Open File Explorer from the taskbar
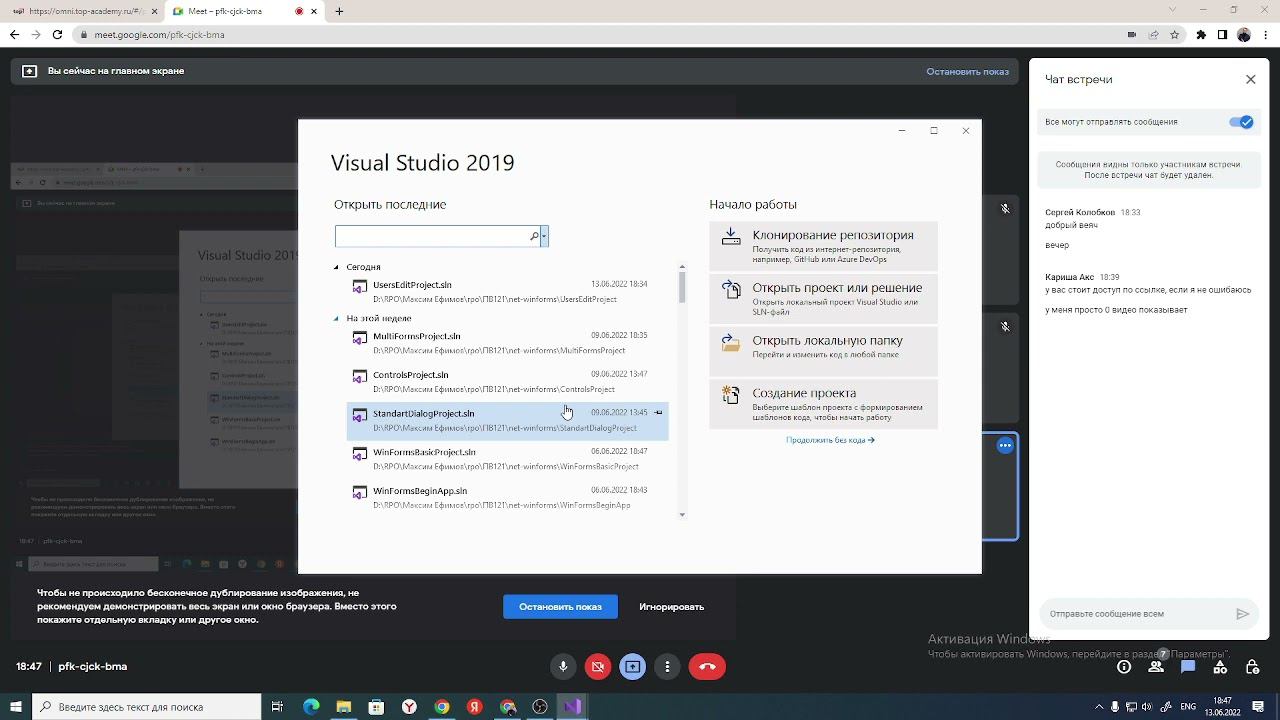Viewport: 1280px width, 720px height. coord(344,707)
